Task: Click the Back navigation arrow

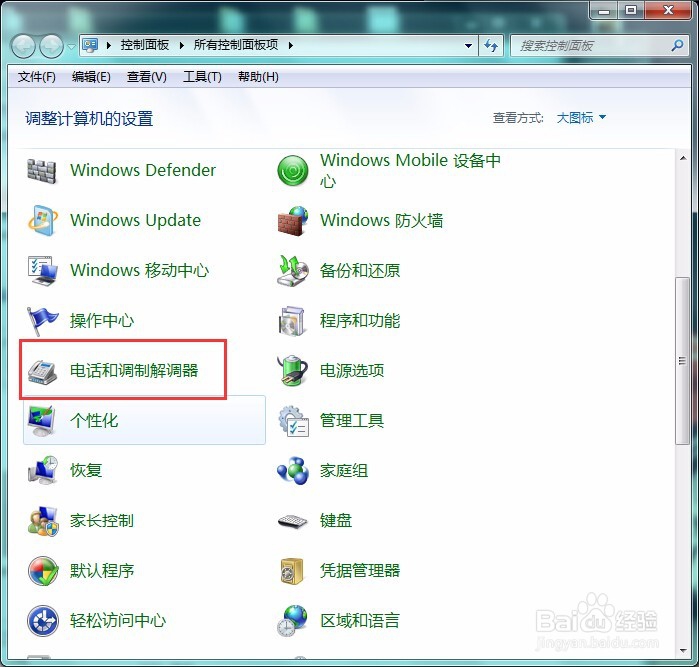Action: point(23,46)
